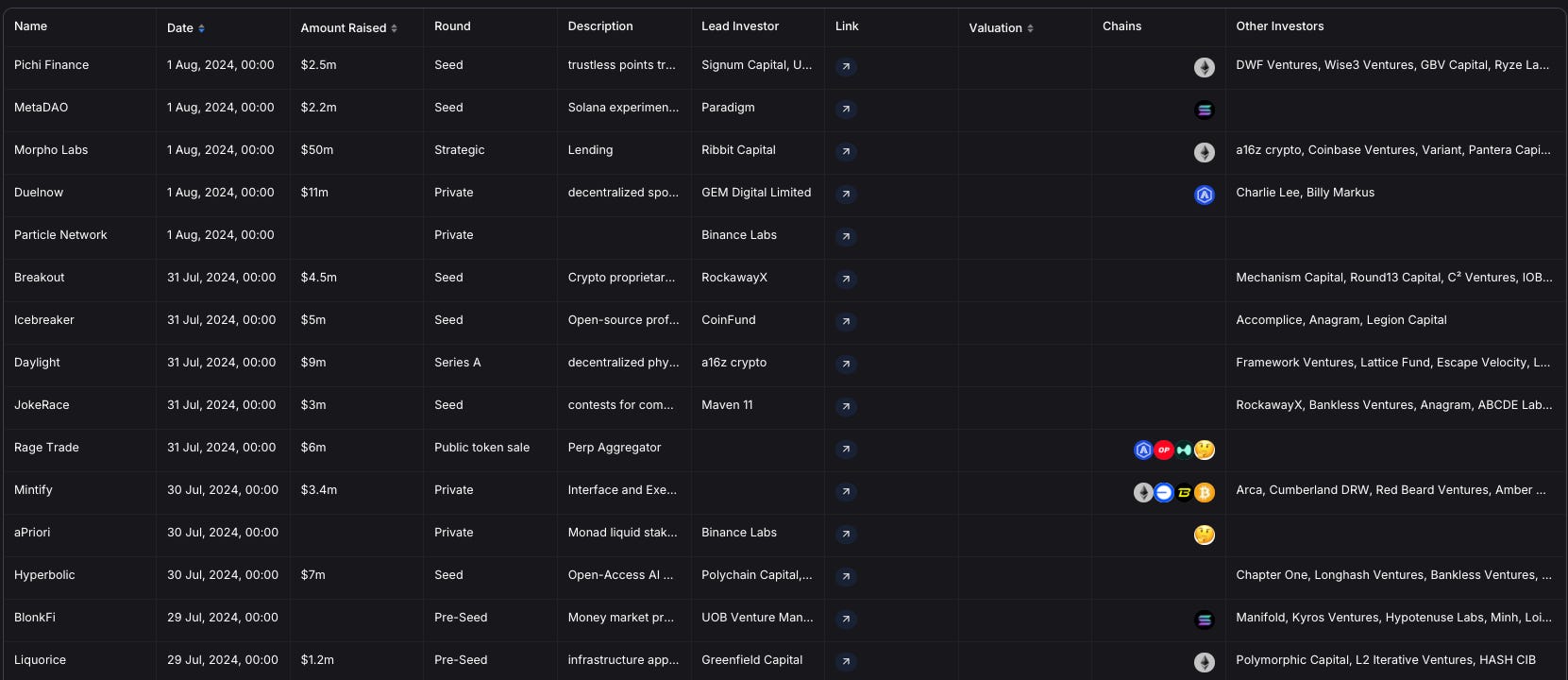Select the Particle Network name cell
Image resolution: width=1568 pixels, height=680 pixels.
60,235
